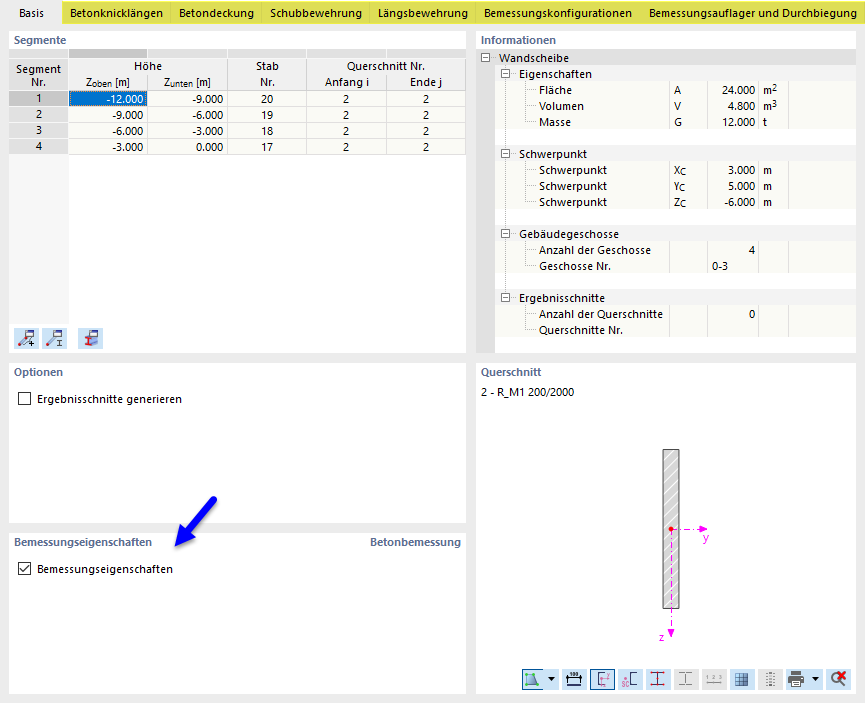Click Stab Nr. cell 20

[267, 99]
